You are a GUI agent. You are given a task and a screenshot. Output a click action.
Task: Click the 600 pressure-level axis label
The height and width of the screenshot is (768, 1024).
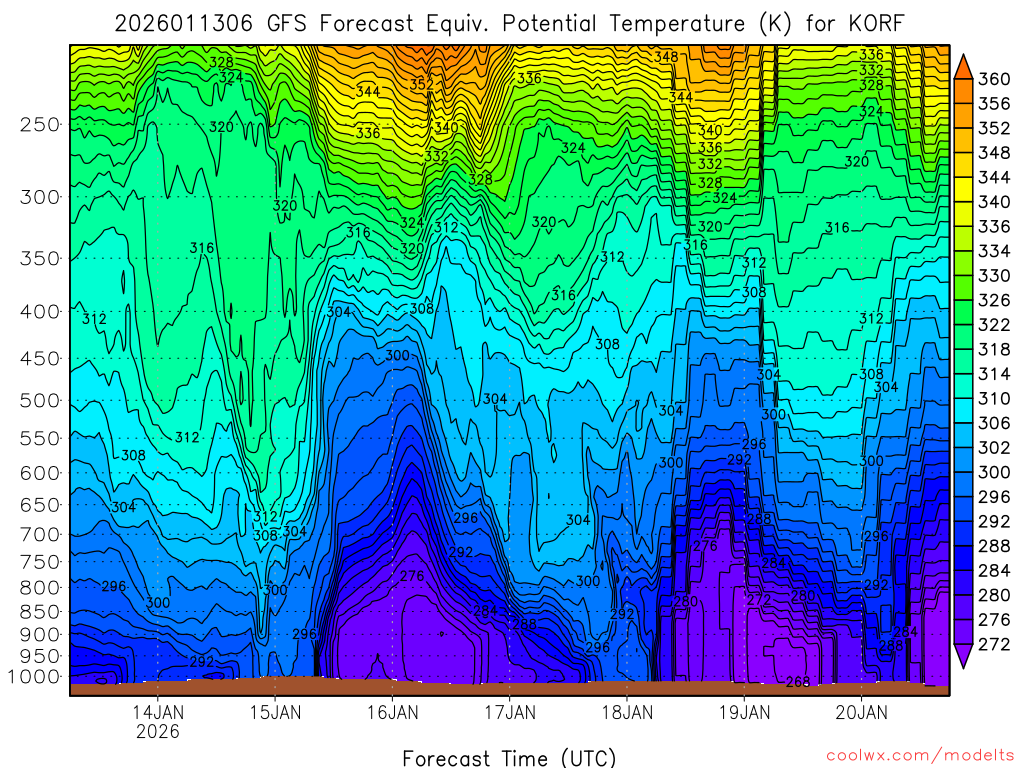tap(40, 473)
